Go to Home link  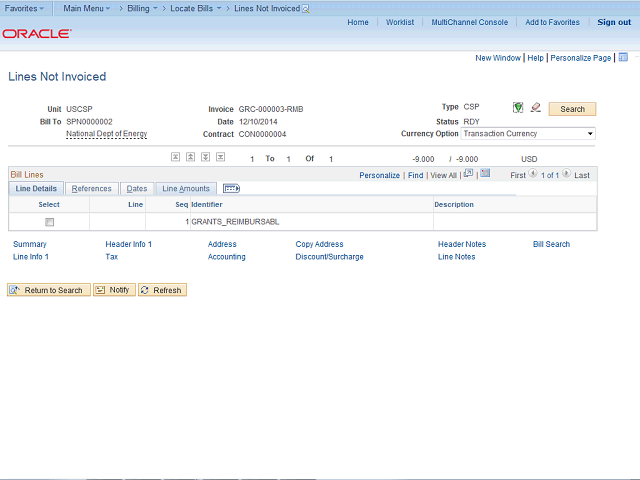(x=358, y=22)
